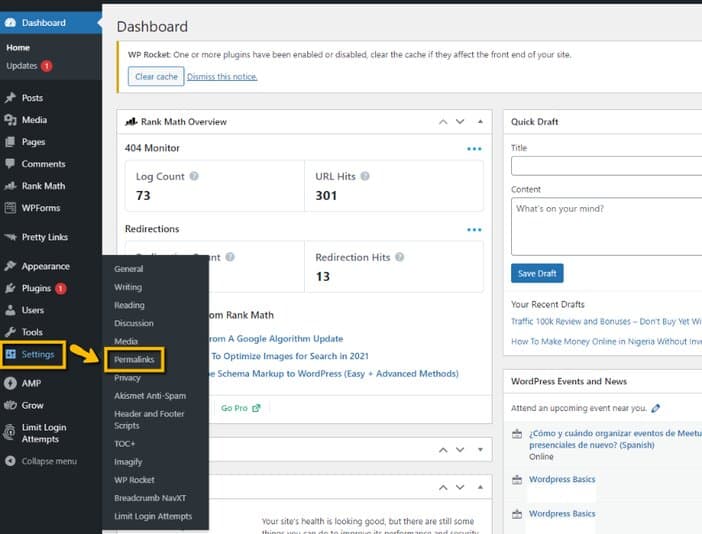Viewport: 702px width, 534px height.
Task: Move the collapsed middle widget up
Action: point(443,450)
